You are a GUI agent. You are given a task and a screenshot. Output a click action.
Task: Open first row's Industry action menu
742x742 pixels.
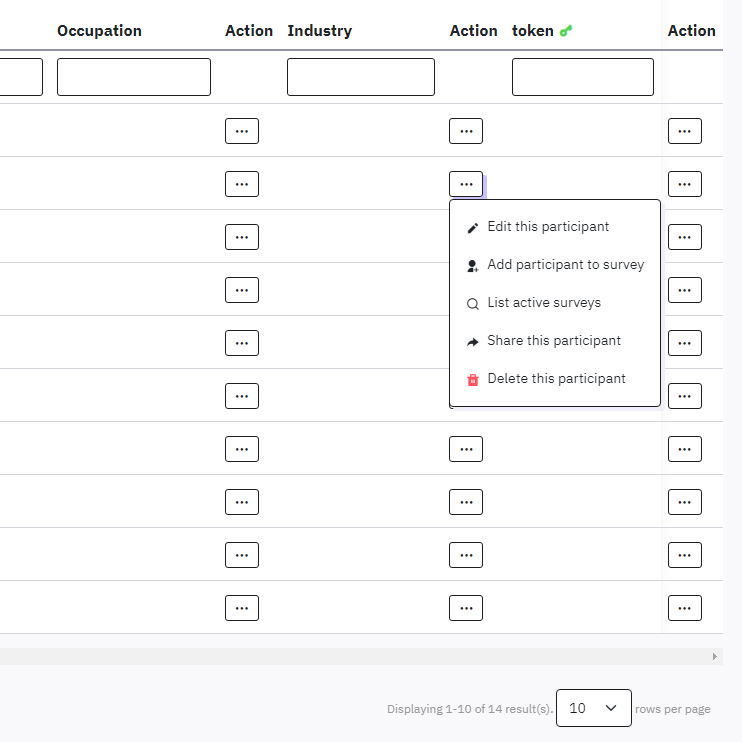(x=466, y=131)
